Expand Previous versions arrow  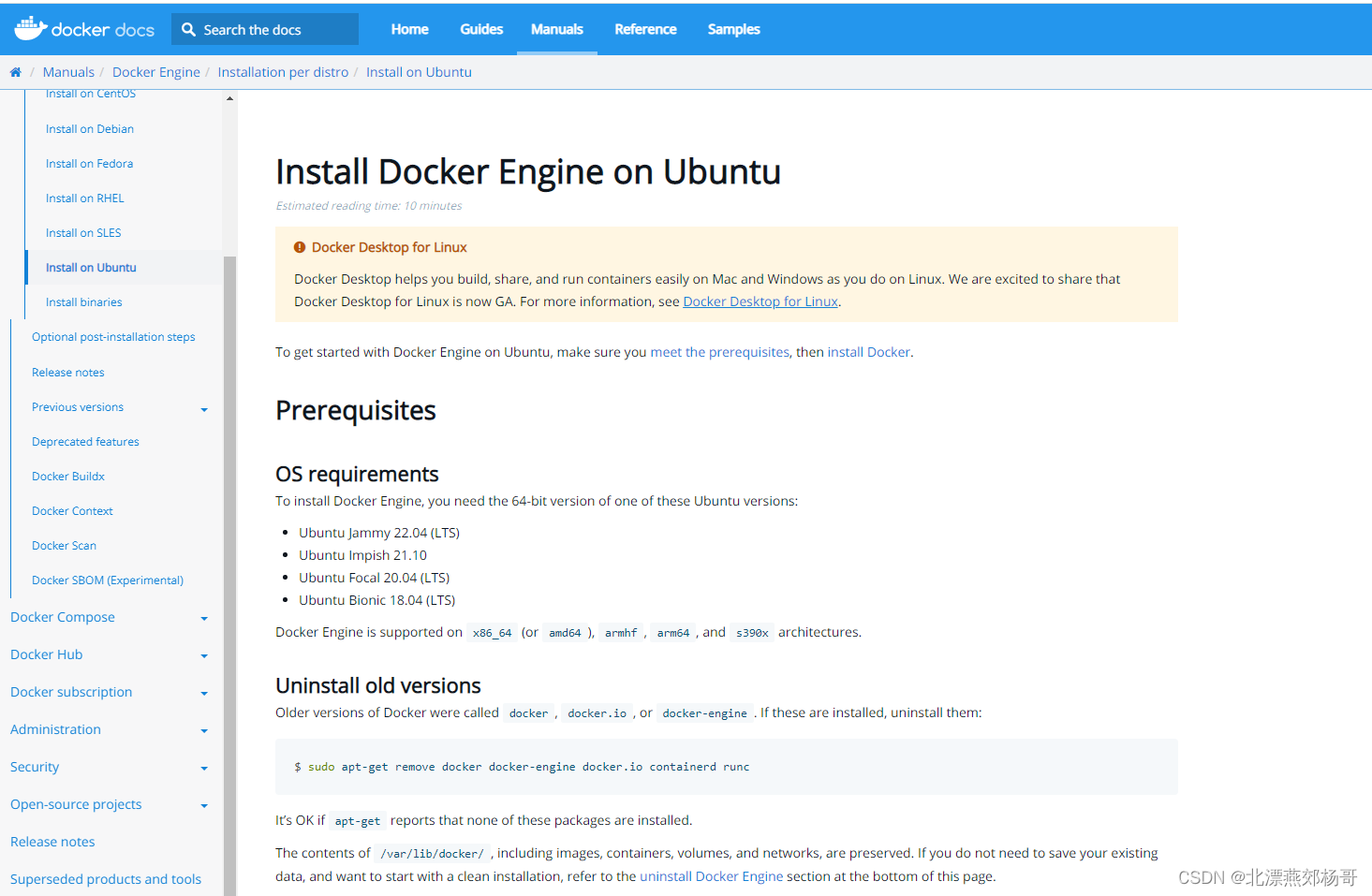click(204, 409)
